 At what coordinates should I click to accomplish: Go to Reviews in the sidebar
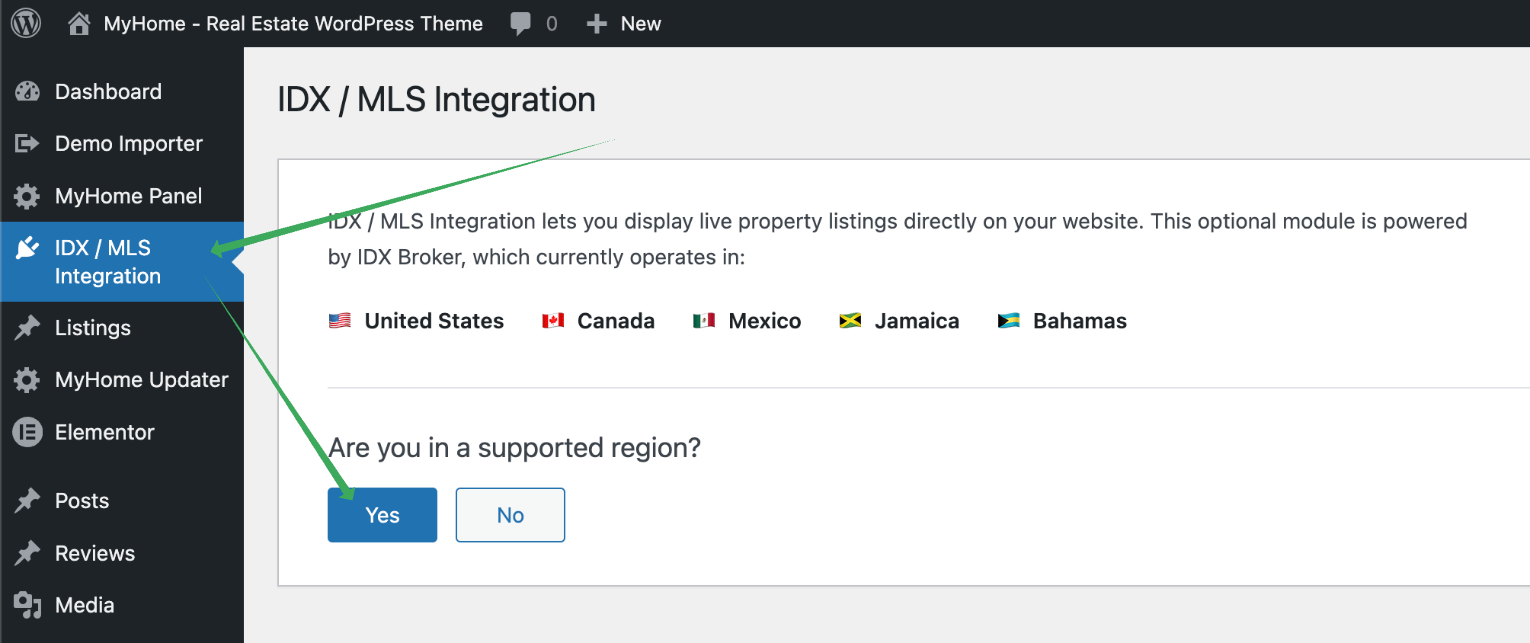(x=95, y=553)
